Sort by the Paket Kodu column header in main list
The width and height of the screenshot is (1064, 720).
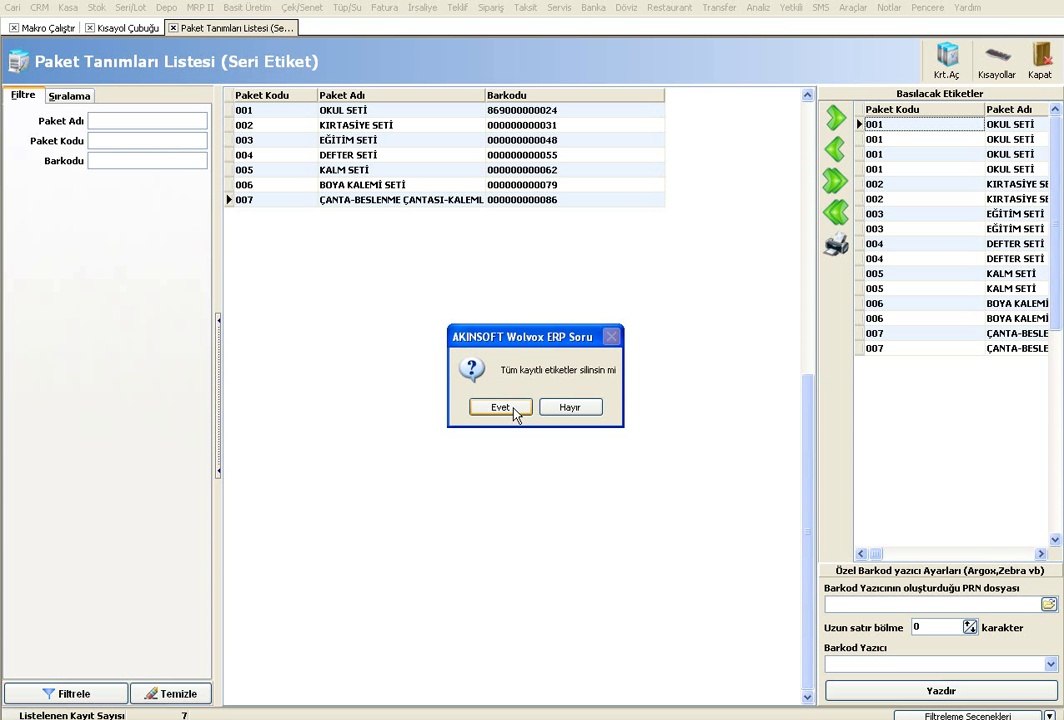tap(275, 95)
